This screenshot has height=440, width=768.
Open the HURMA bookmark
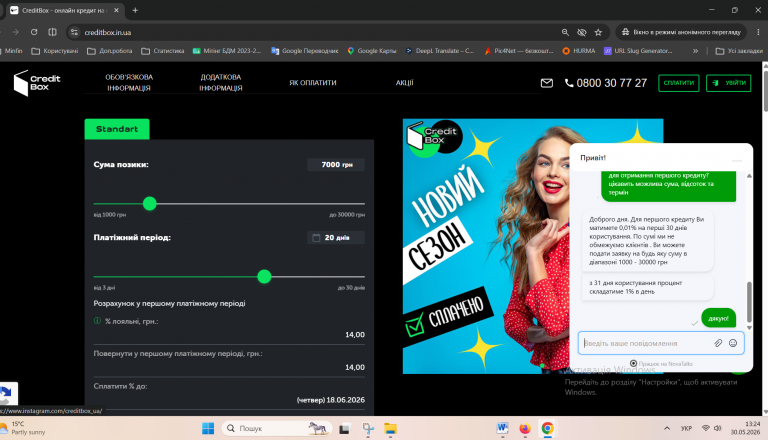578,51
